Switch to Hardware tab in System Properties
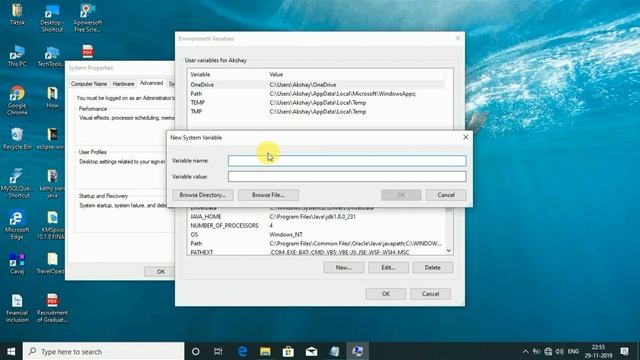The image size is (640, 360). (123, 84)
